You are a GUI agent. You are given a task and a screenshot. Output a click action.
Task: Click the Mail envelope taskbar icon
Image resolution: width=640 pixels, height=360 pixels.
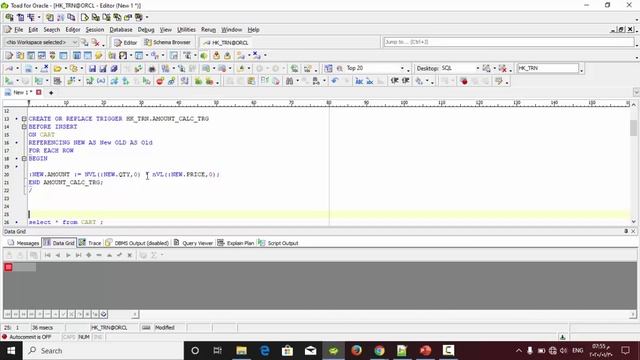[x=310, y=351]
